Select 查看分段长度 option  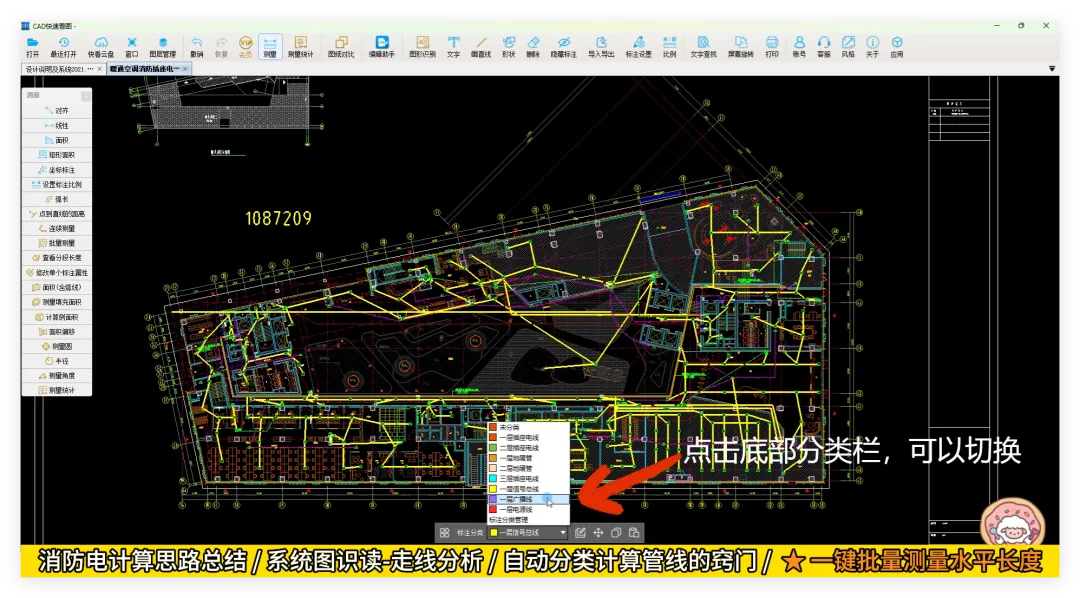pos(56,258)
